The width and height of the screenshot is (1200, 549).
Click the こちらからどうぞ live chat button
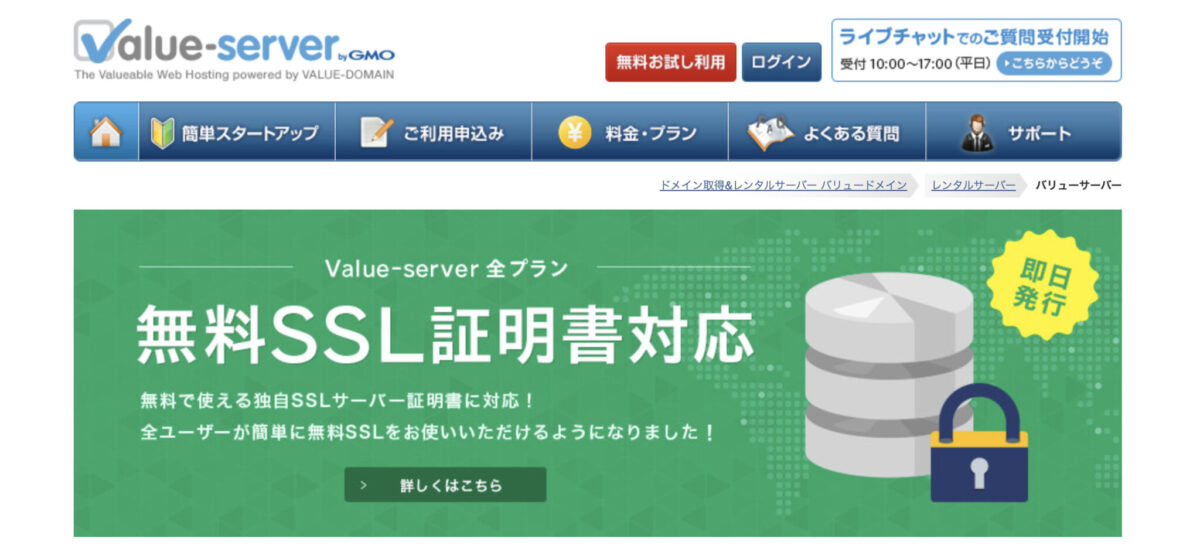tap(1054, 64)
